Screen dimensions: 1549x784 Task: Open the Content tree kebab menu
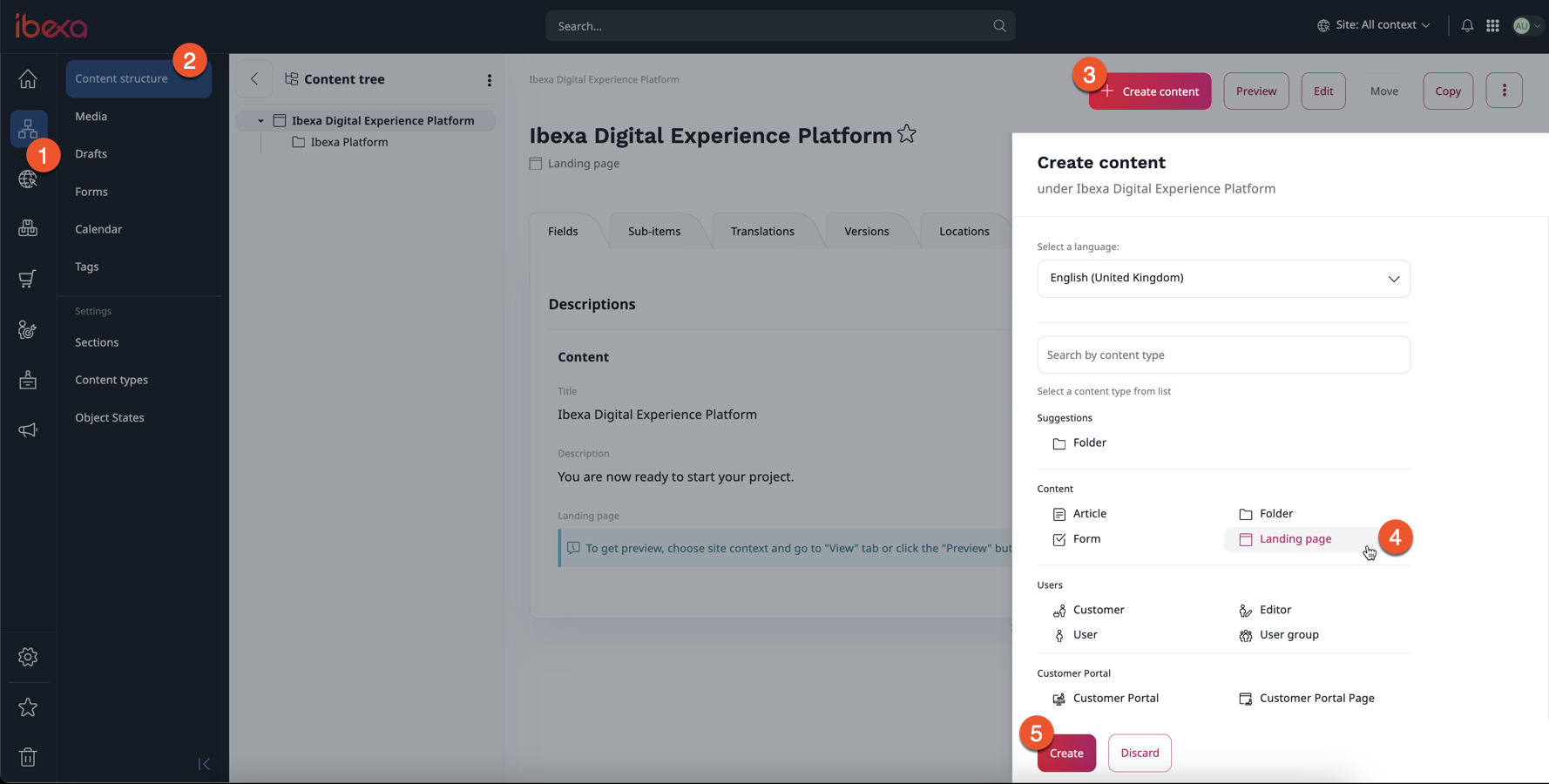click(x=490, y=79)
